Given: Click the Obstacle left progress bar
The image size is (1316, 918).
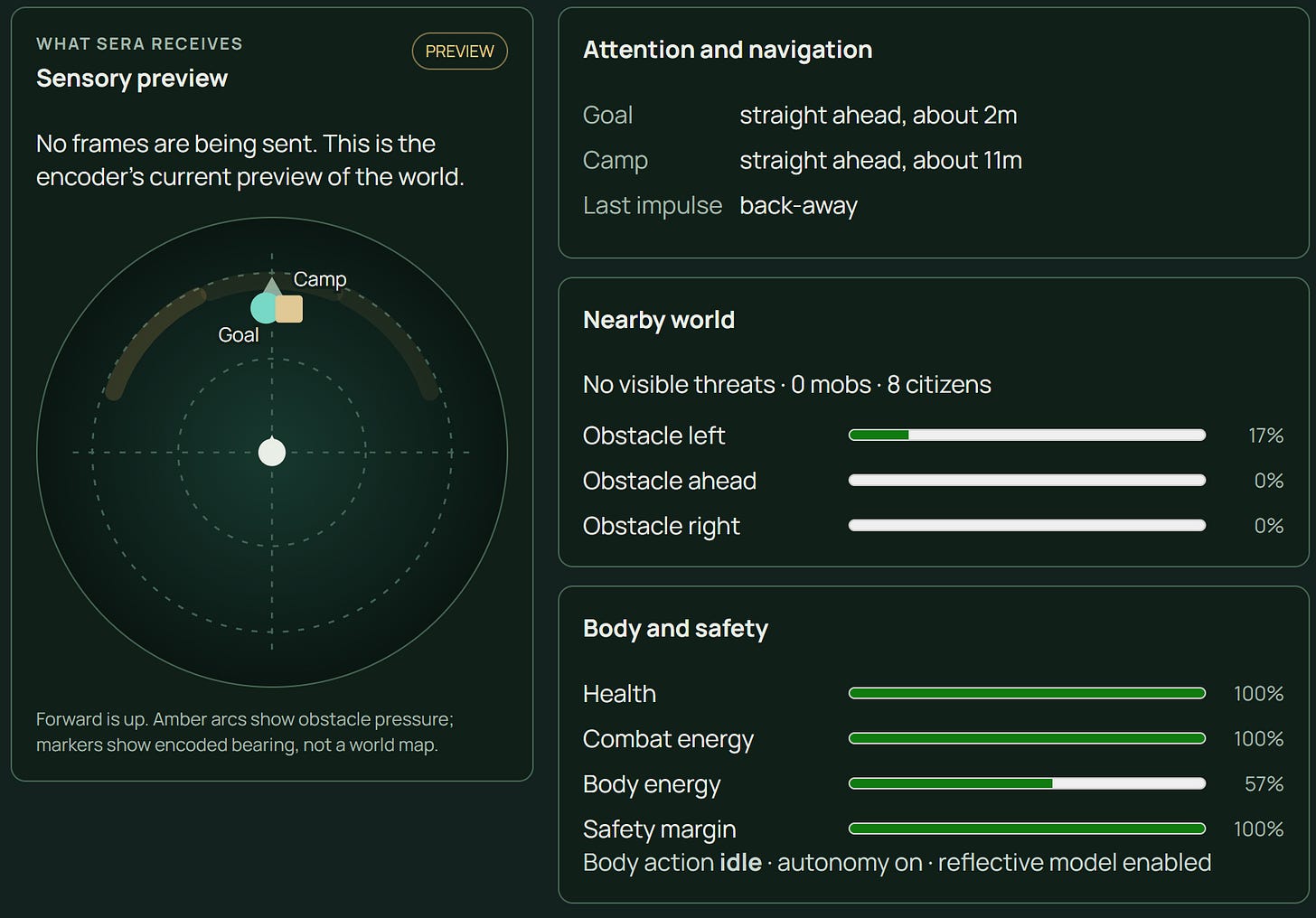Looking at the screenshot, I should tap(1027, 436).
